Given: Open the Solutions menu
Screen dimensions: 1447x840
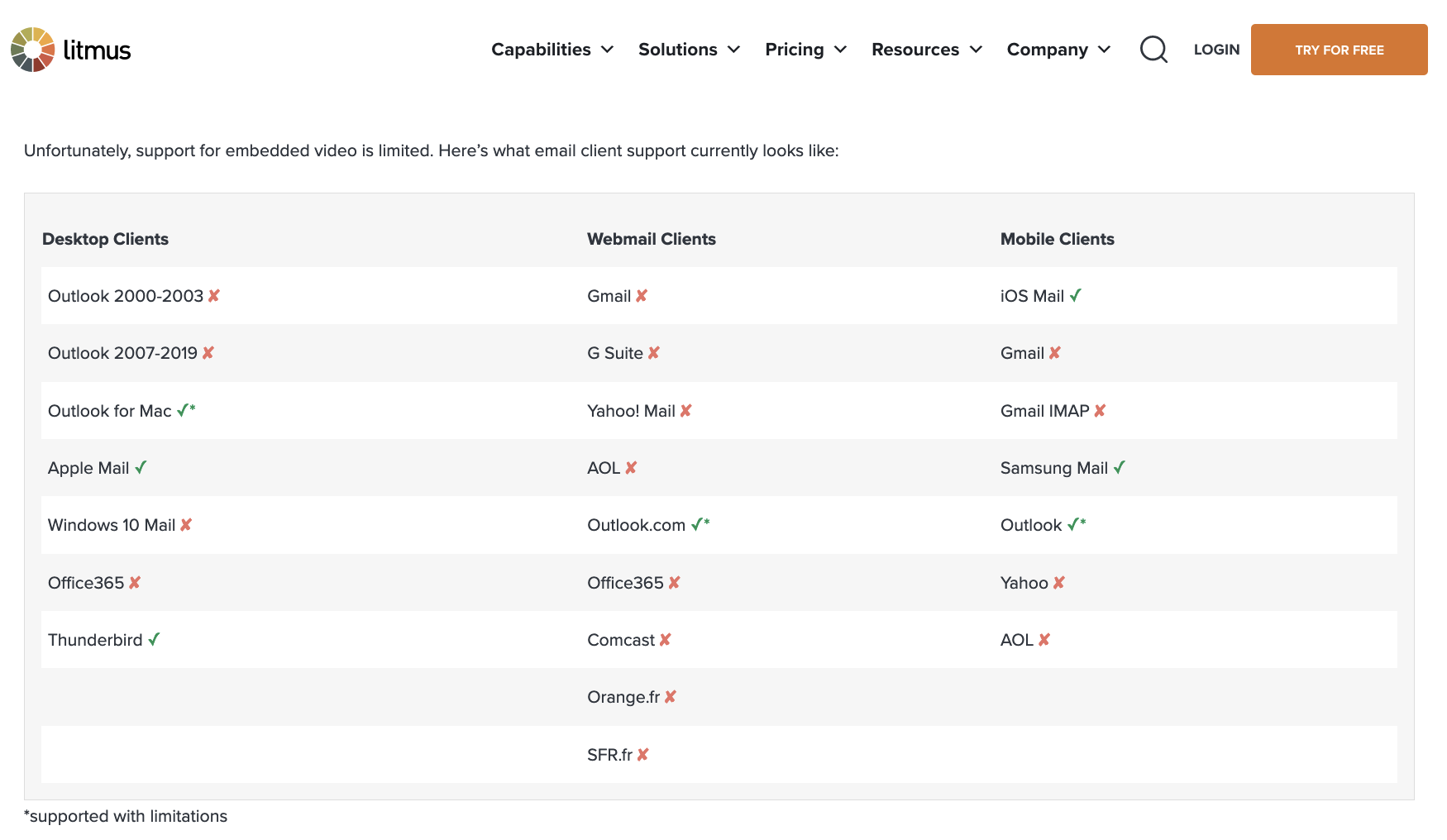Looking at the screenshot, I should click(x=678, y=50).
